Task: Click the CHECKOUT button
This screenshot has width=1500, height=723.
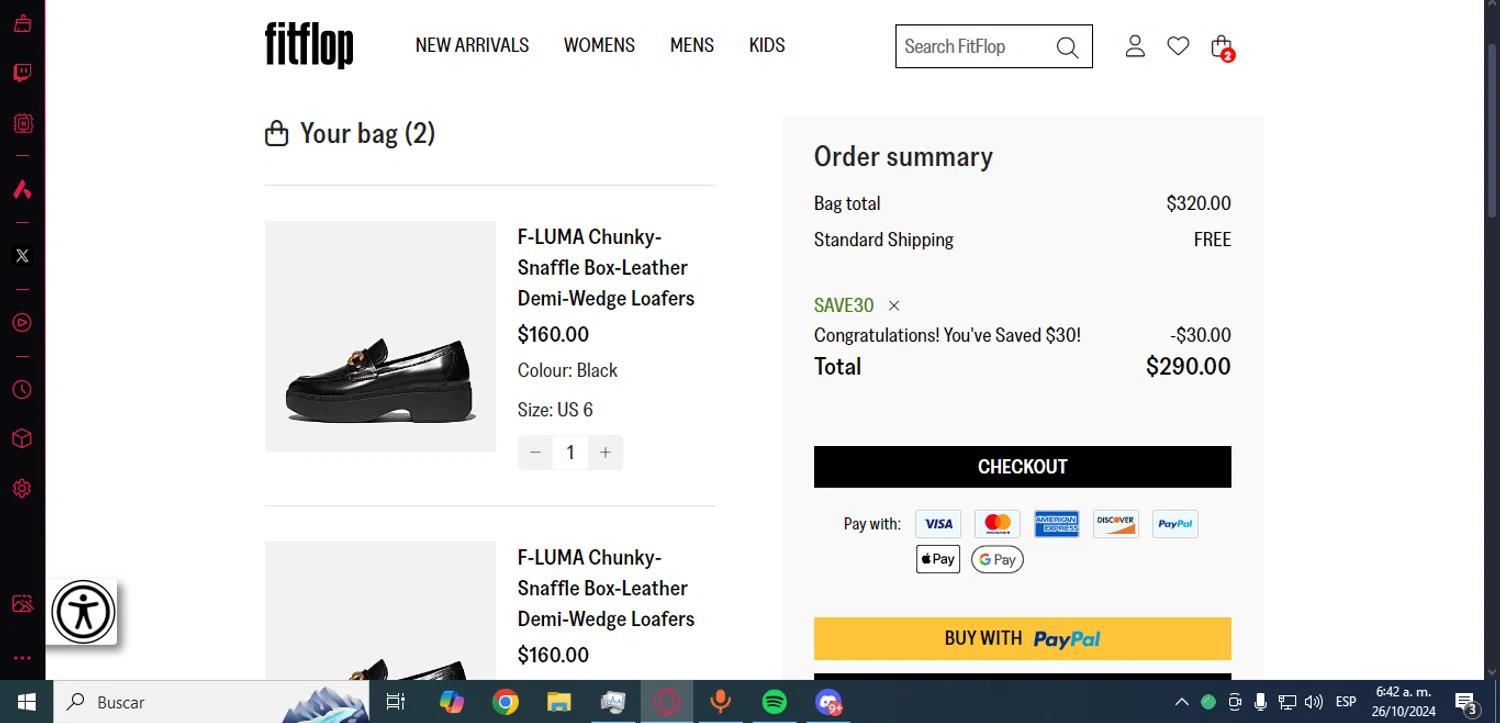Action: (x=1022, y=467)
